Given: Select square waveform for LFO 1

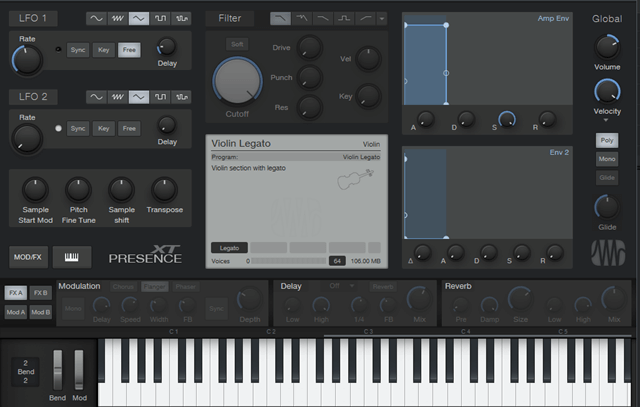Looking at the screenshot, I should [x=160, y=18].
